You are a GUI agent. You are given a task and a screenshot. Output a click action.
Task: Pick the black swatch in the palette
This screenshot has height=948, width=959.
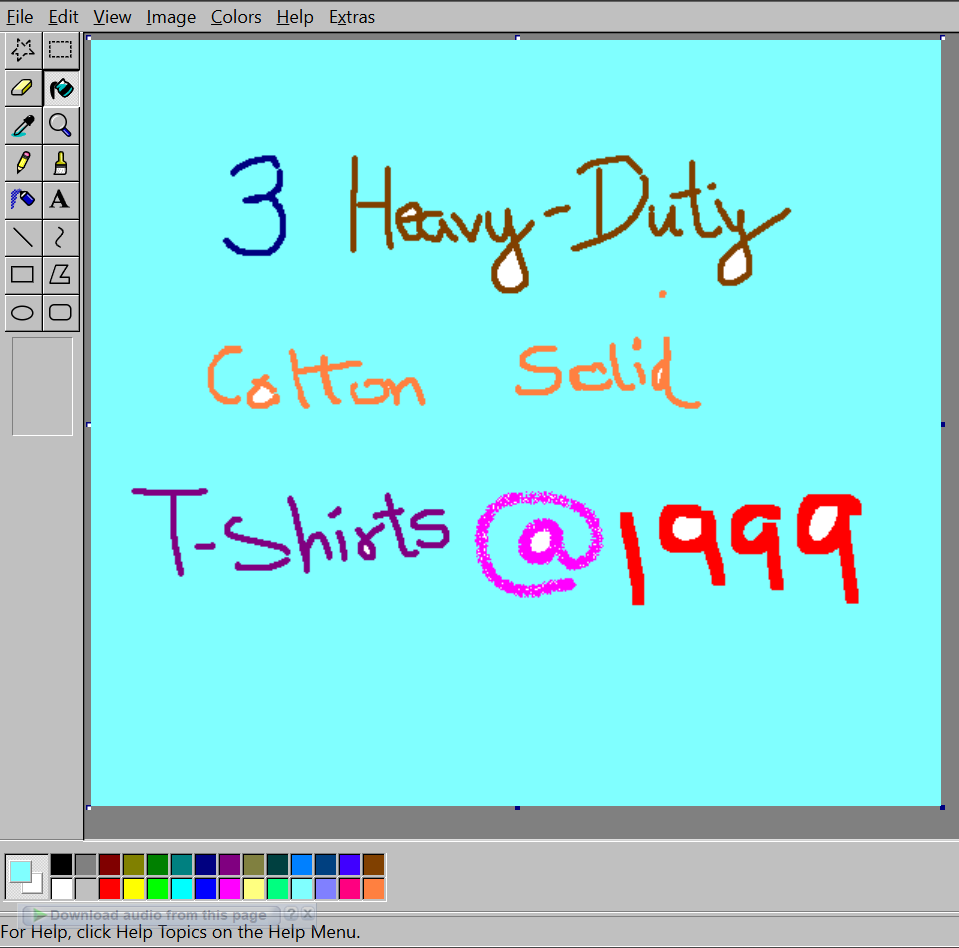[61, 865]
